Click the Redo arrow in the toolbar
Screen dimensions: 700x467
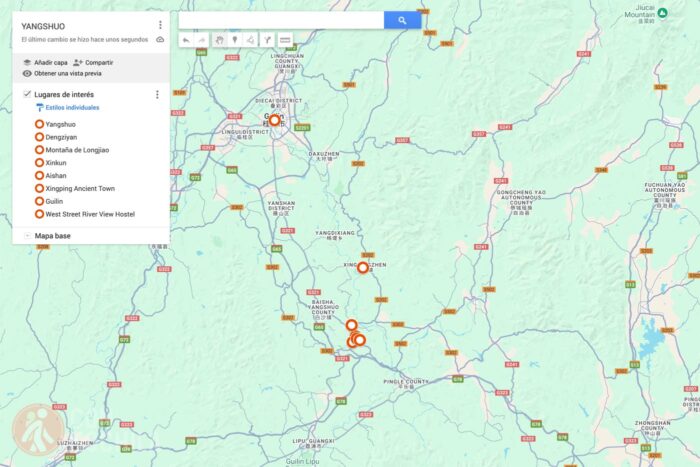[x=202, y=40]
